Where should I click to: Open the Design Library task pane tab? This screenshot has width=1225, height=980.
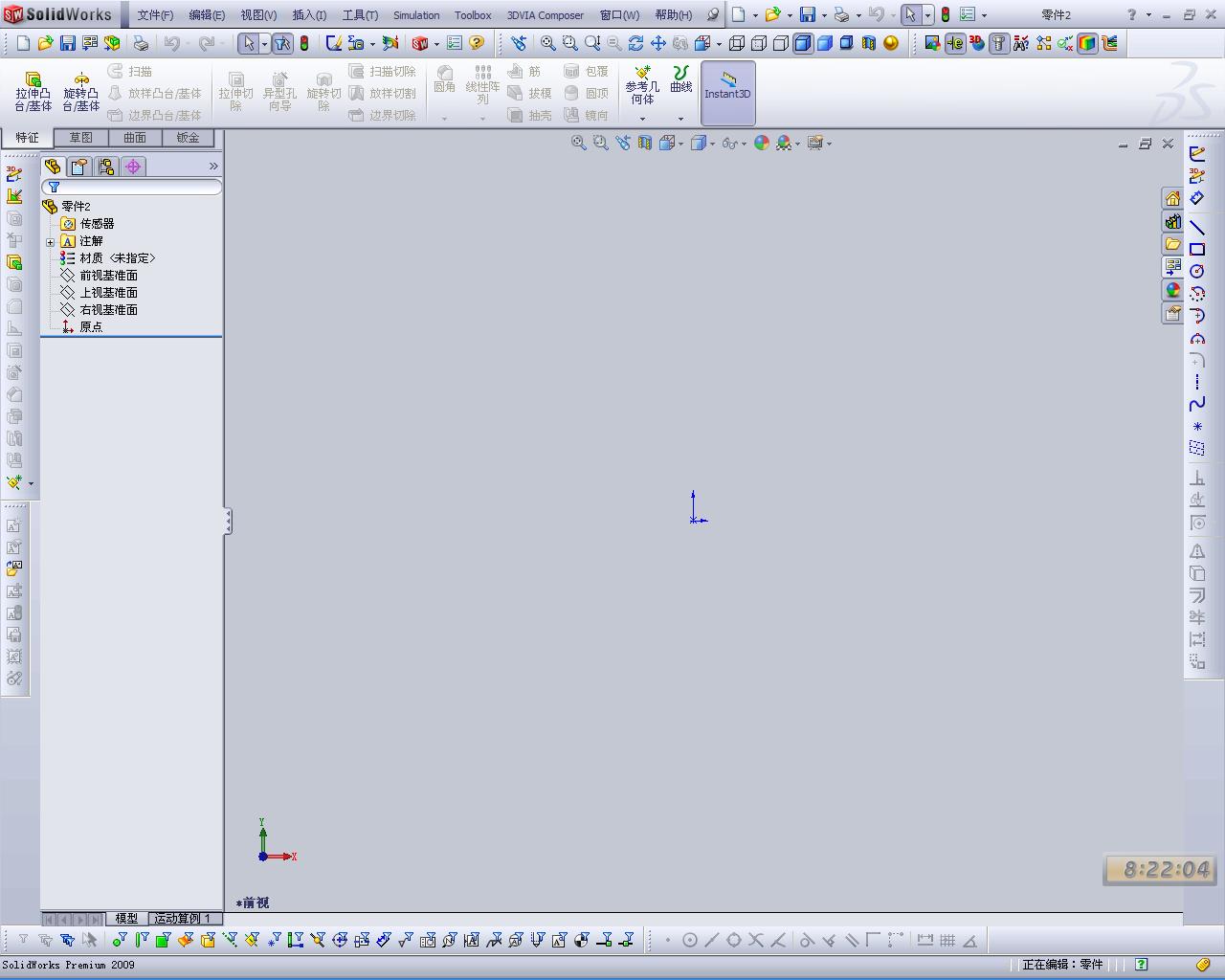1172,221
